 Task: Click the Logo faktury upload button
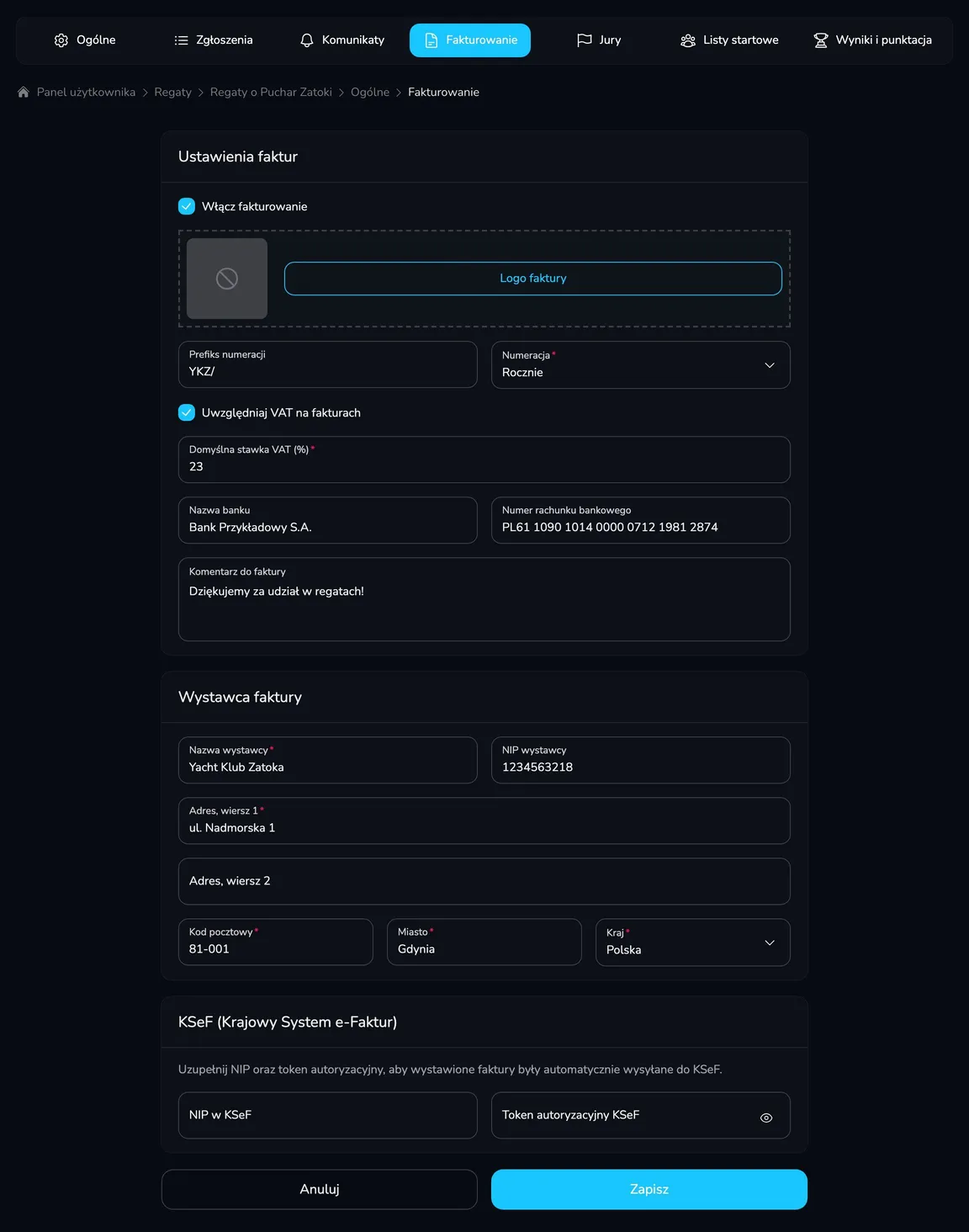(x=533, y=279)
